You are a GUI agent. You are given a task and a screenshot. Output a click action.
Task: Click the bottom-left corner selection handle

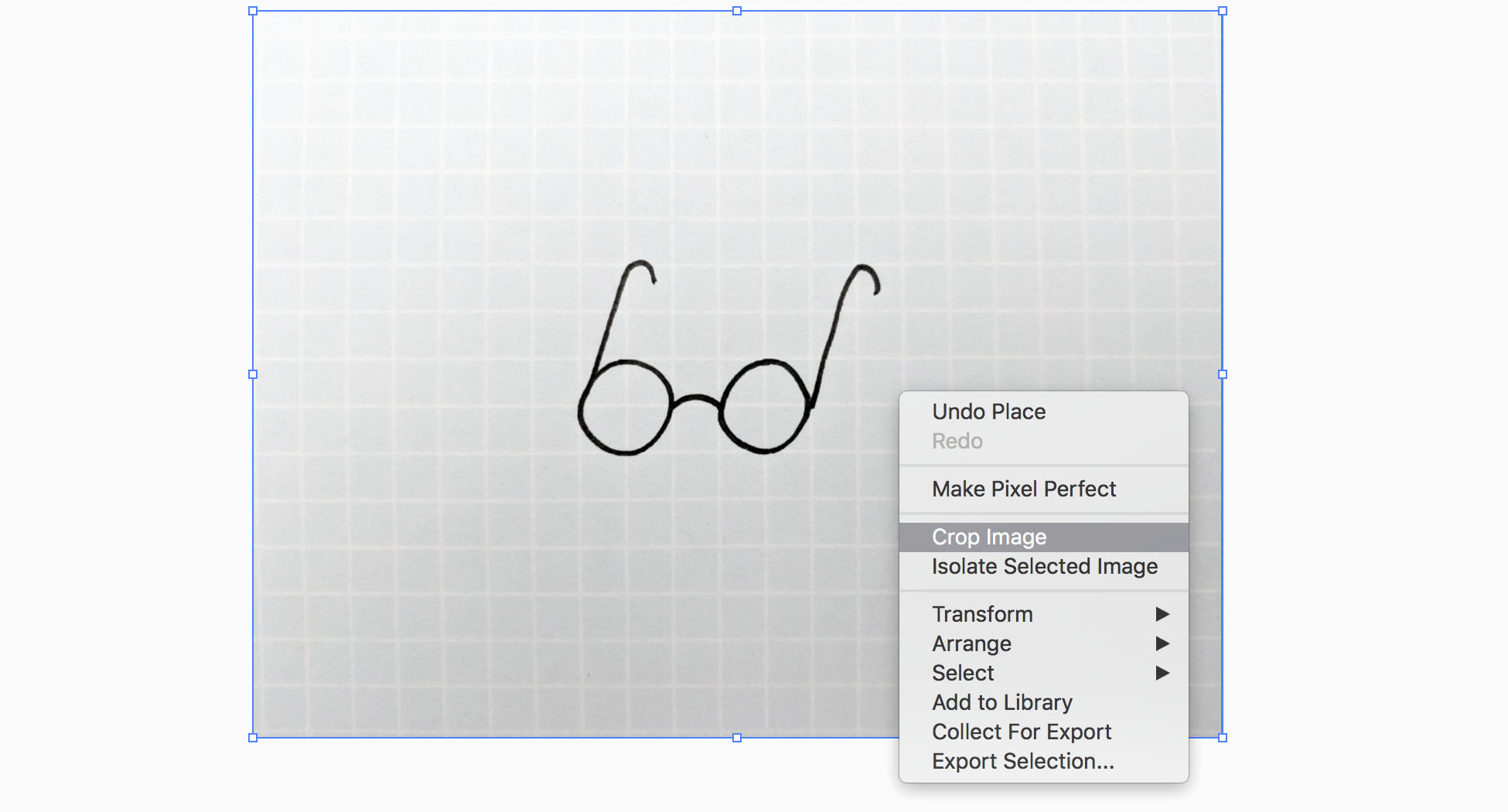tap(252, 736)
